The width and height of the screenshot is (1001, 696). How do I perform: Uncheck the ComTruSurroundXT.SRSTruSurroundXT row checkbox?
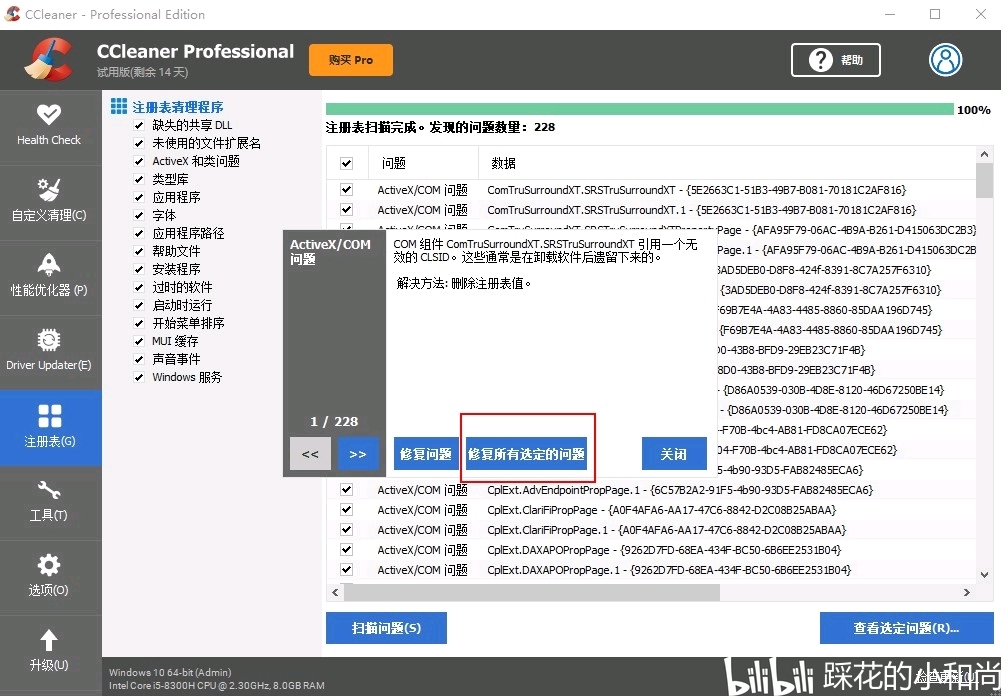[347, 190]
